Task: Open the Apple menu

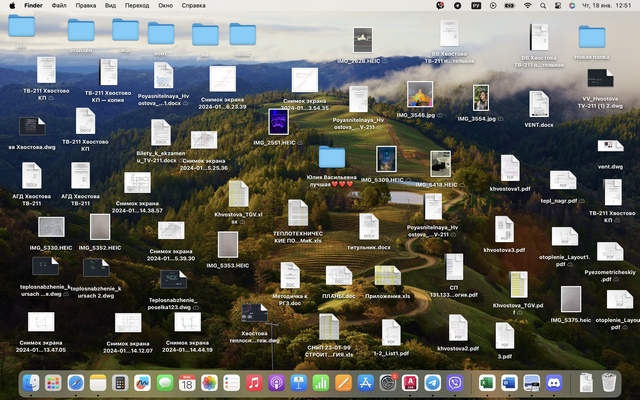Action: click(x=12, y=5)
